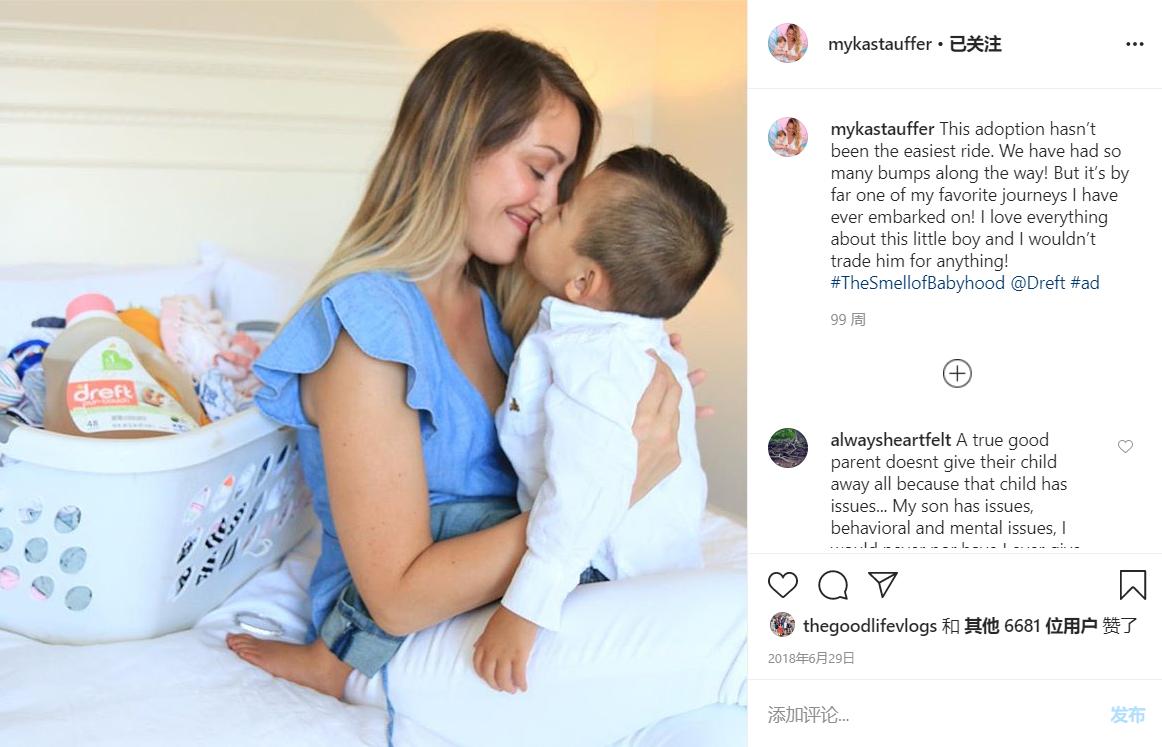The height and width of the screenshot is (747, 1162).
Task: Submit comment with the 发布 button
Action: pos(1127,714)
